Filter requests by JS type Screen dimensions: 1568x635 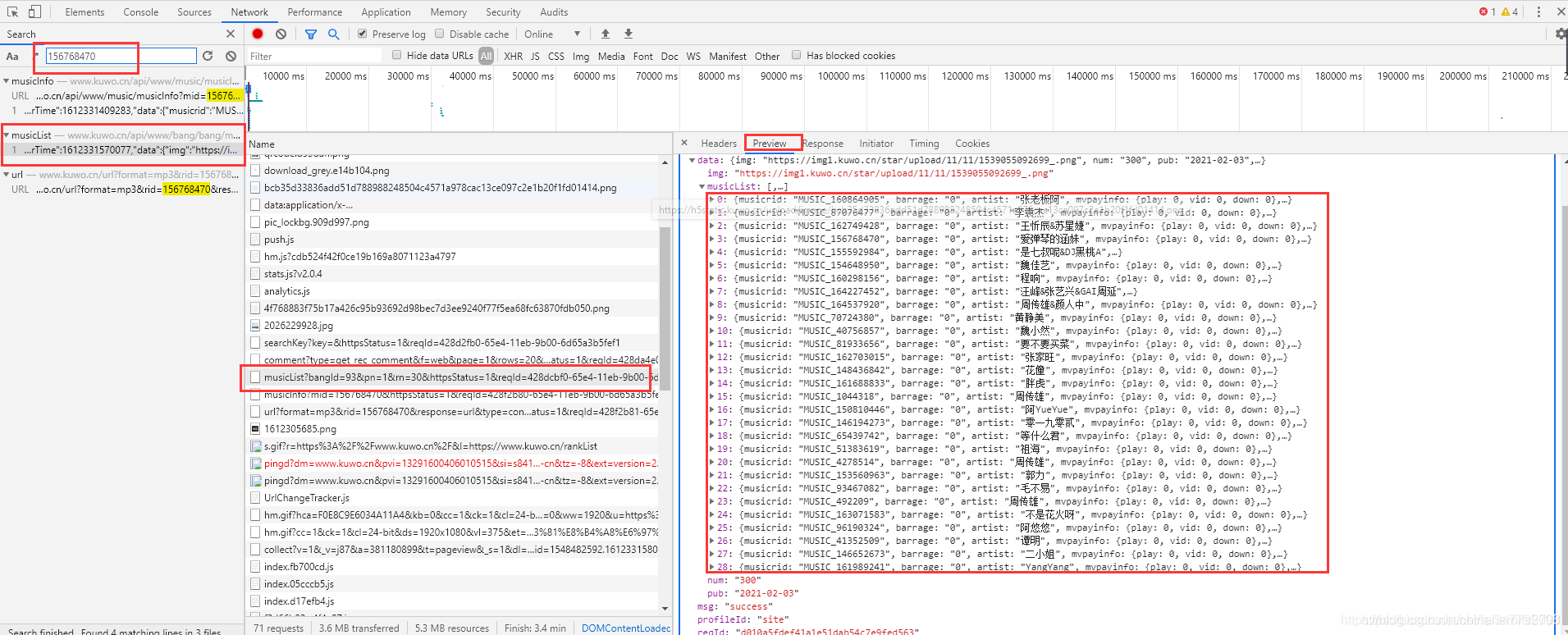tap(535, 56)
